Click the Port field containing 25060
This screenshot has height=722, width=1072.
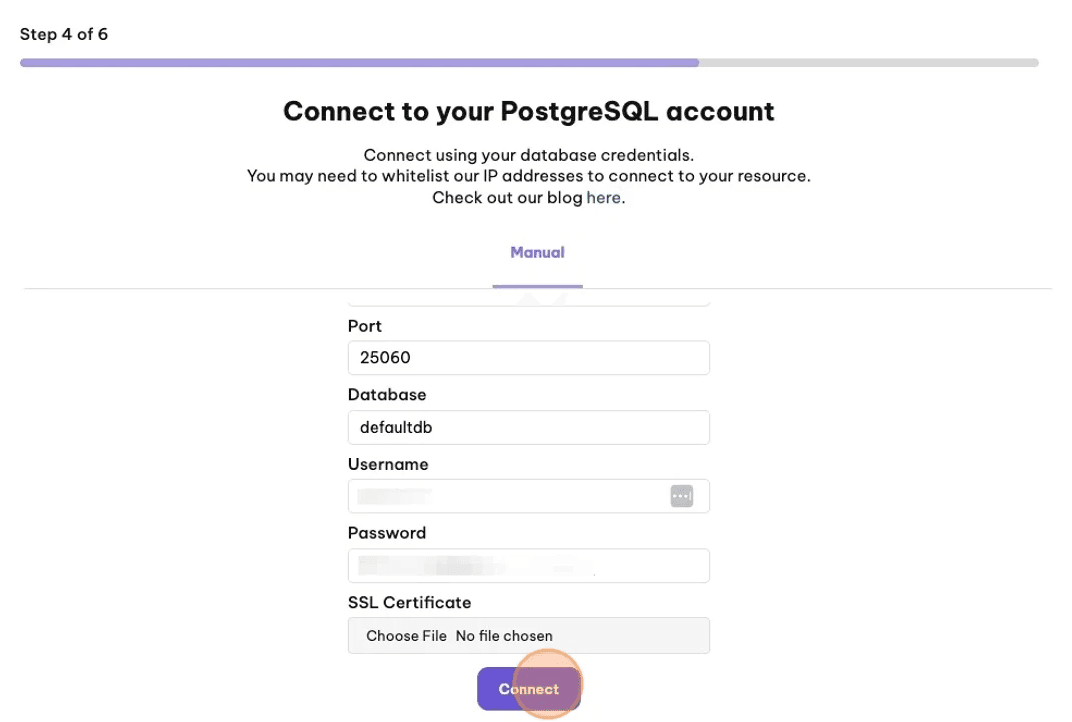(528, 358)
